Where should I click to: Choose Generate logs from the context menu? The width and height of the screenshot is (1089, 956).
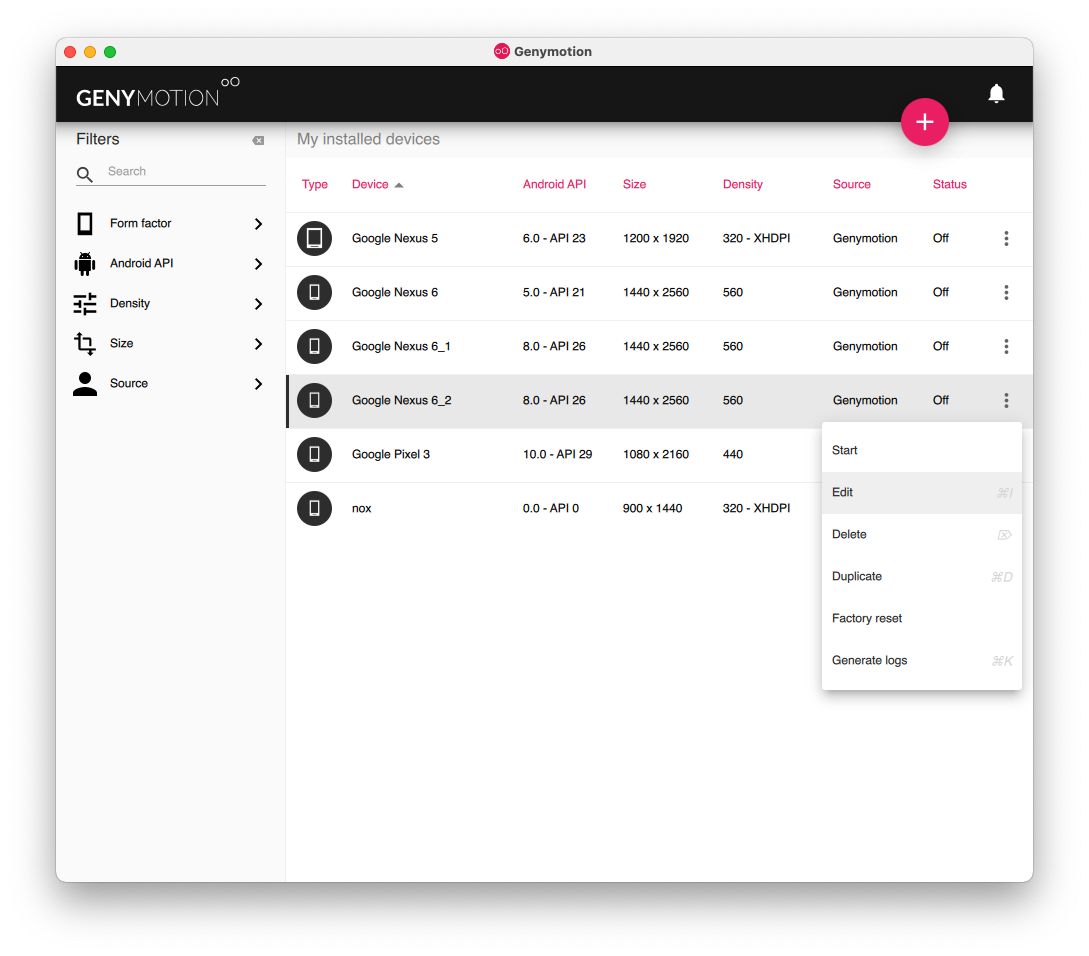922,661
